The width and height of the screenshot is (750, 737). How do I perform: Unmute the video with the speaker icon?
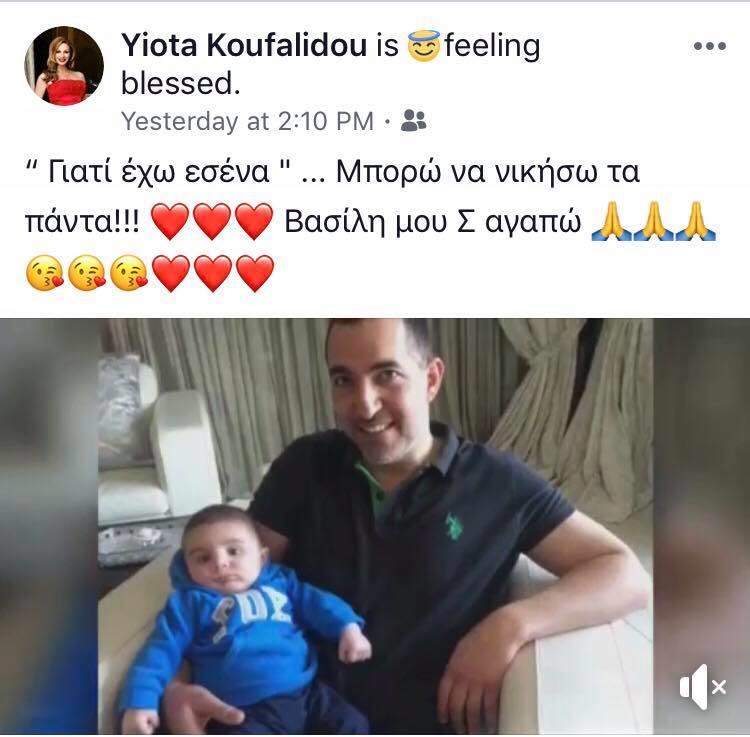(703, 687)
